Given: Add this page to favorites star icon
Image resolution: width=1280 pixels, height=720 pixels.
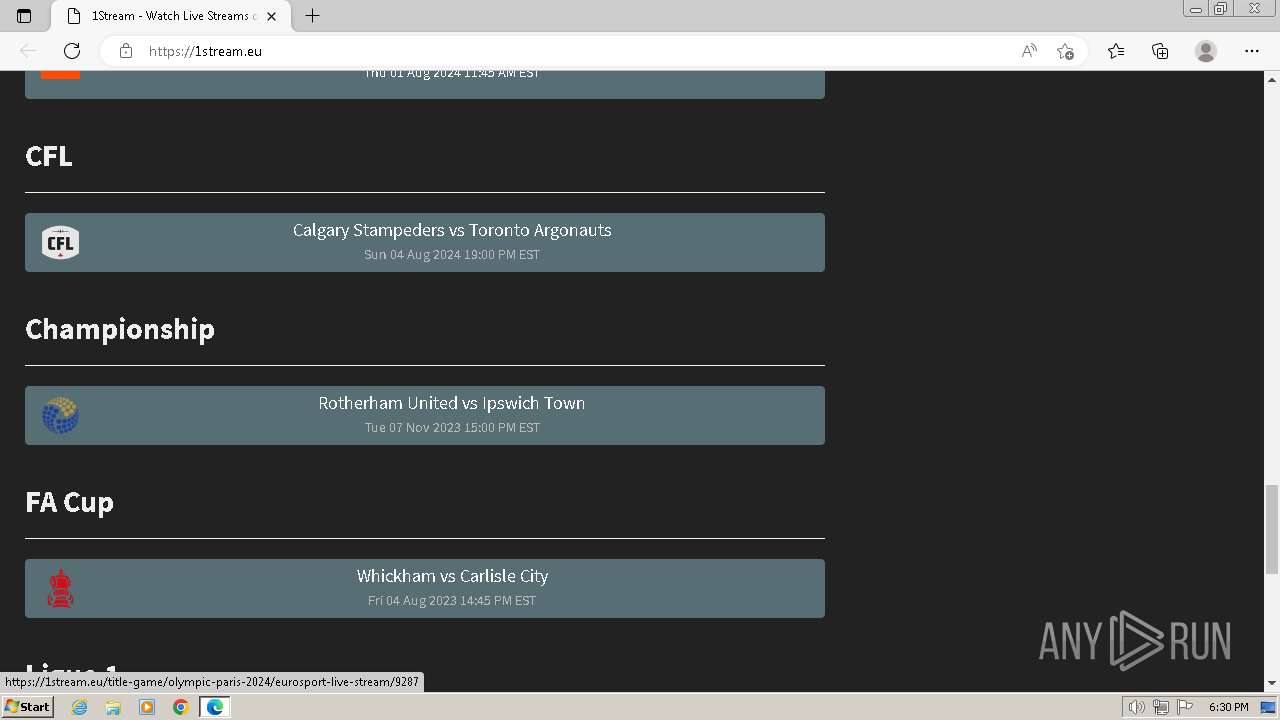Looking at the screenshot, I should tap(1065, 51).
